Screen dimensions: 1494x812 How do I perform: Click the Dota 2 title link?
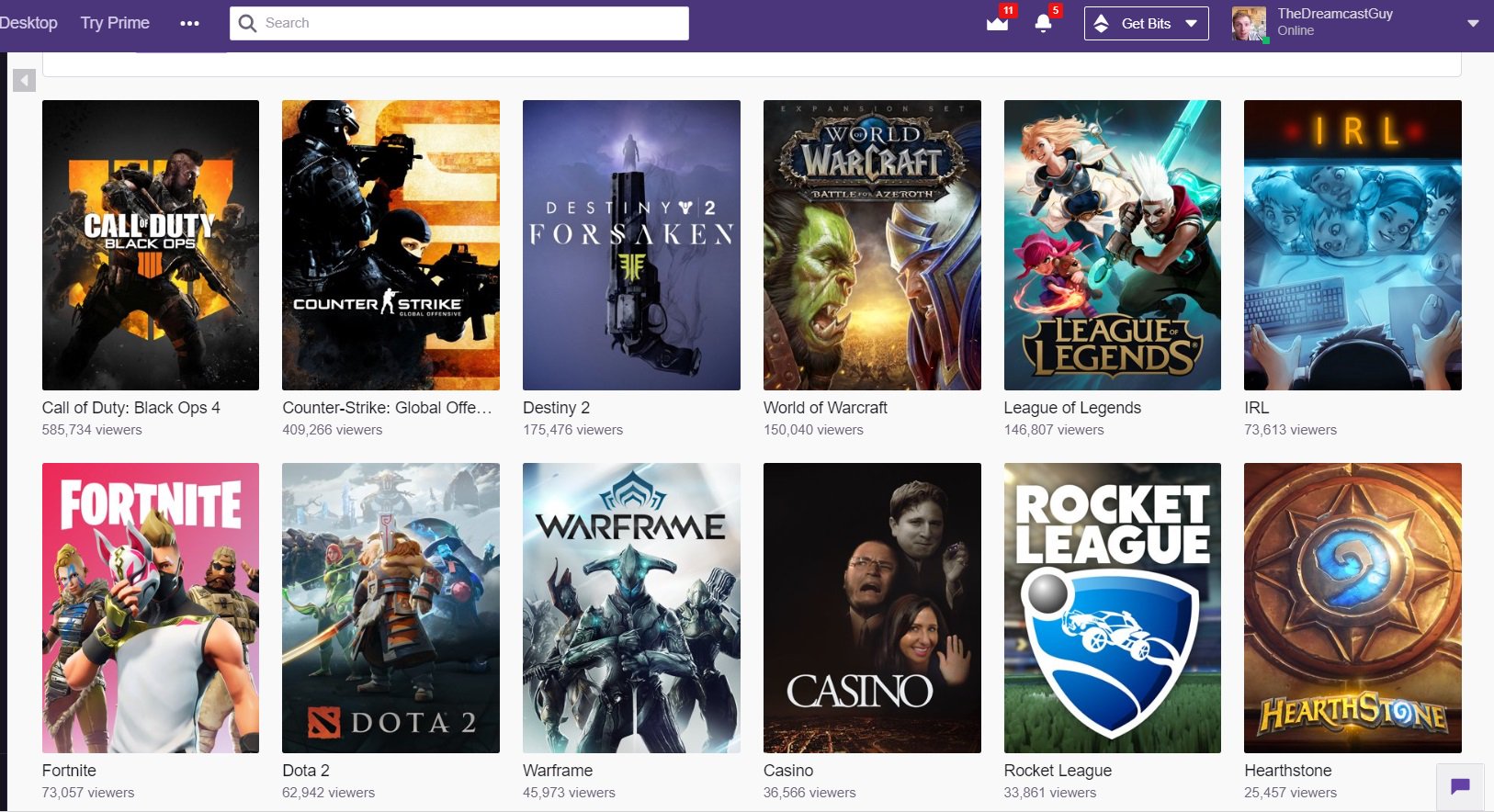coord(306,771)
